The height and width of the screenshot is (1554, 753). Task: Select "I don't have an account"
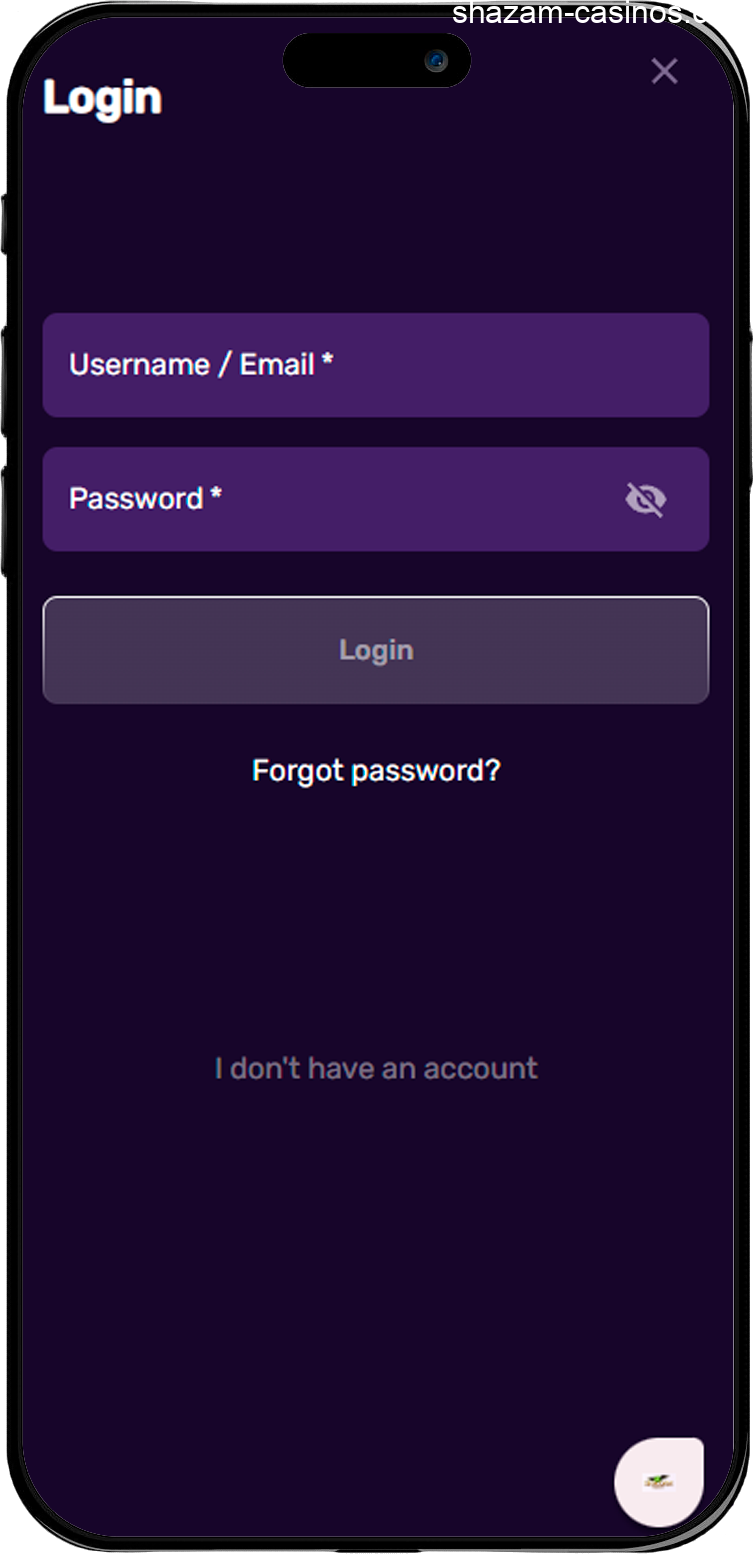pos(376,1068)
